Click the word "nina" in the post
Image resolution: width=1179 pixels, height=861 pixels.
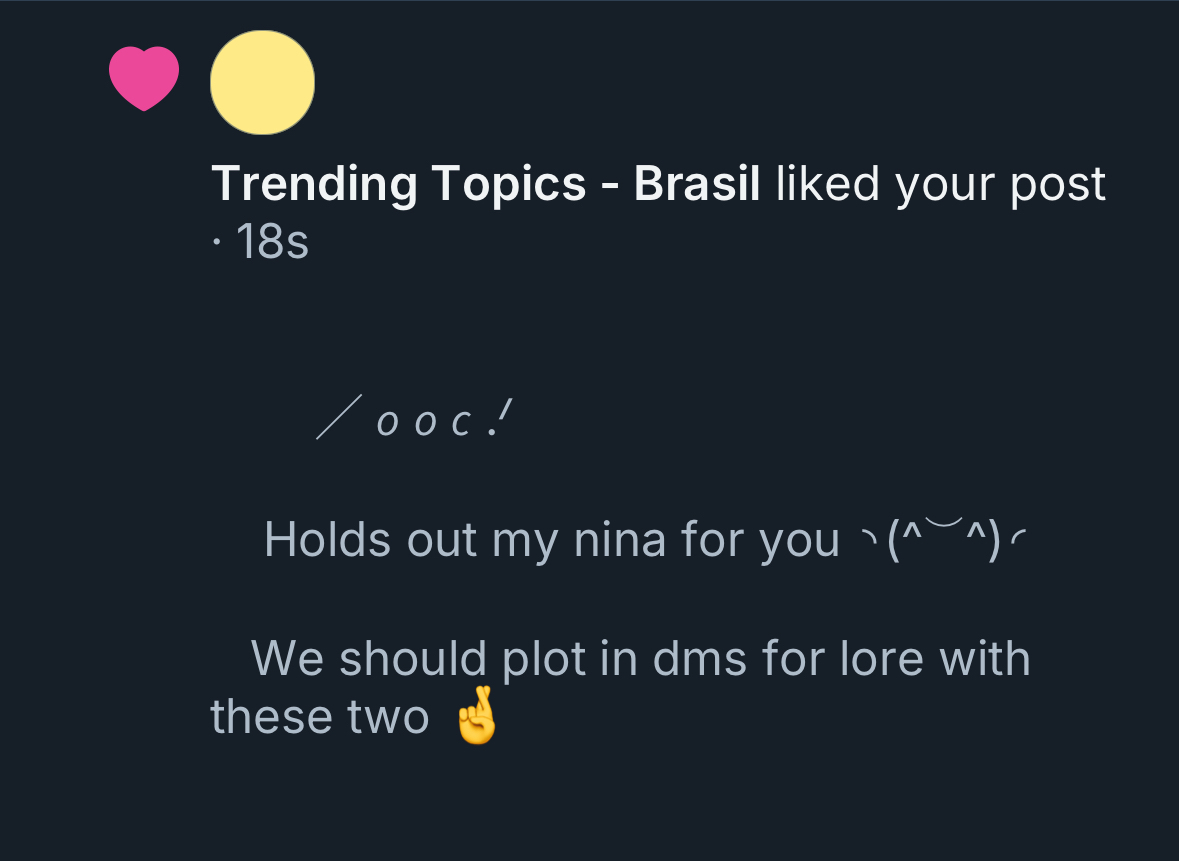(x=619, y=541)
